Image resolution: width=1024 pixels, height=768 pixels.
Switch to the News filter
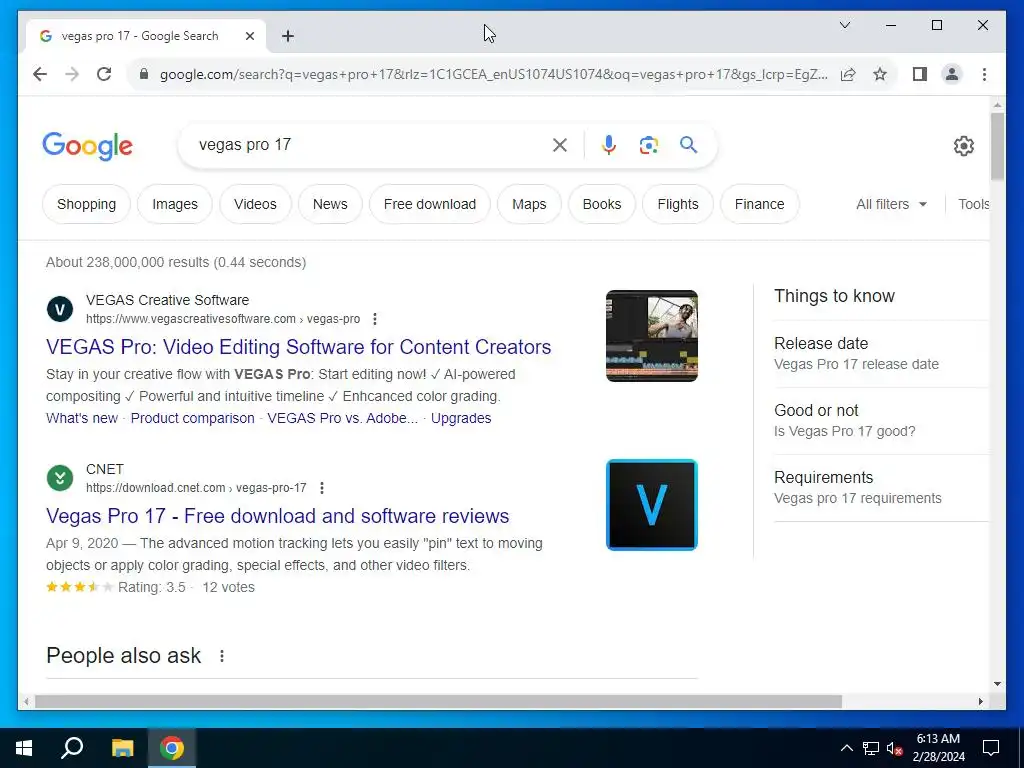tap(330, 204)
